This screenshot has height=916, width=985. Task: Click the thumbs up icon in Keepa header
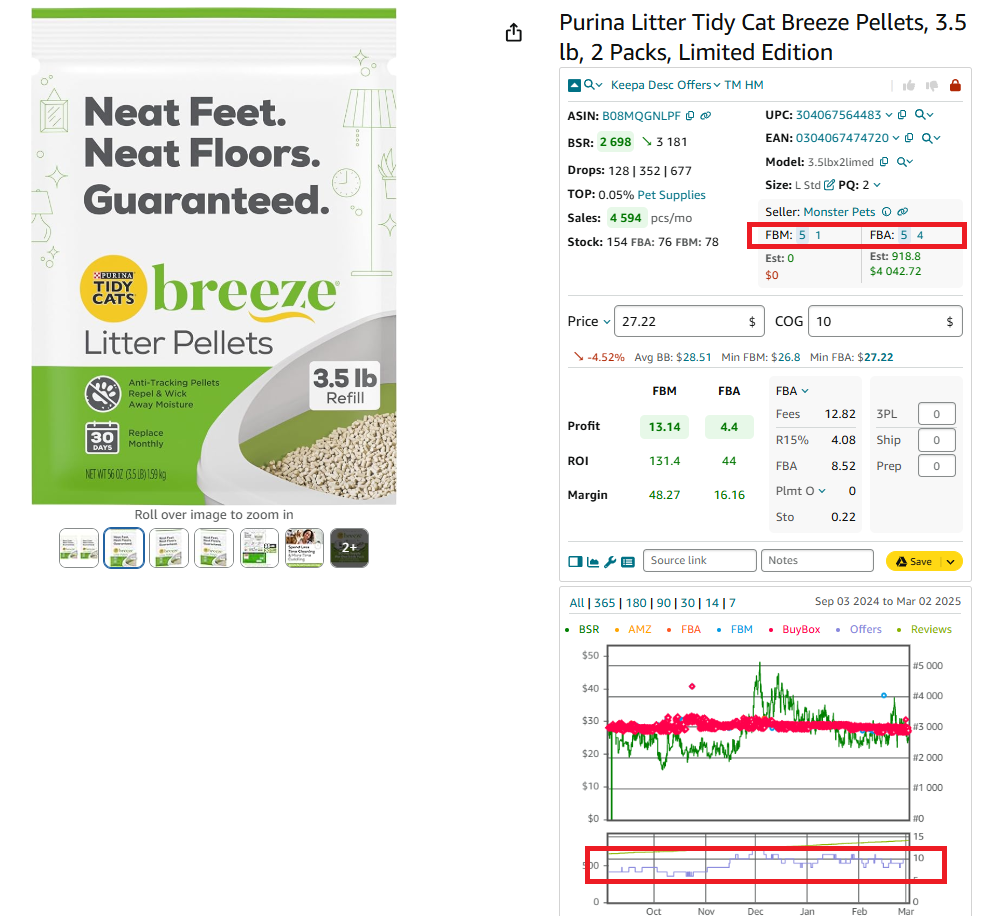908,85
